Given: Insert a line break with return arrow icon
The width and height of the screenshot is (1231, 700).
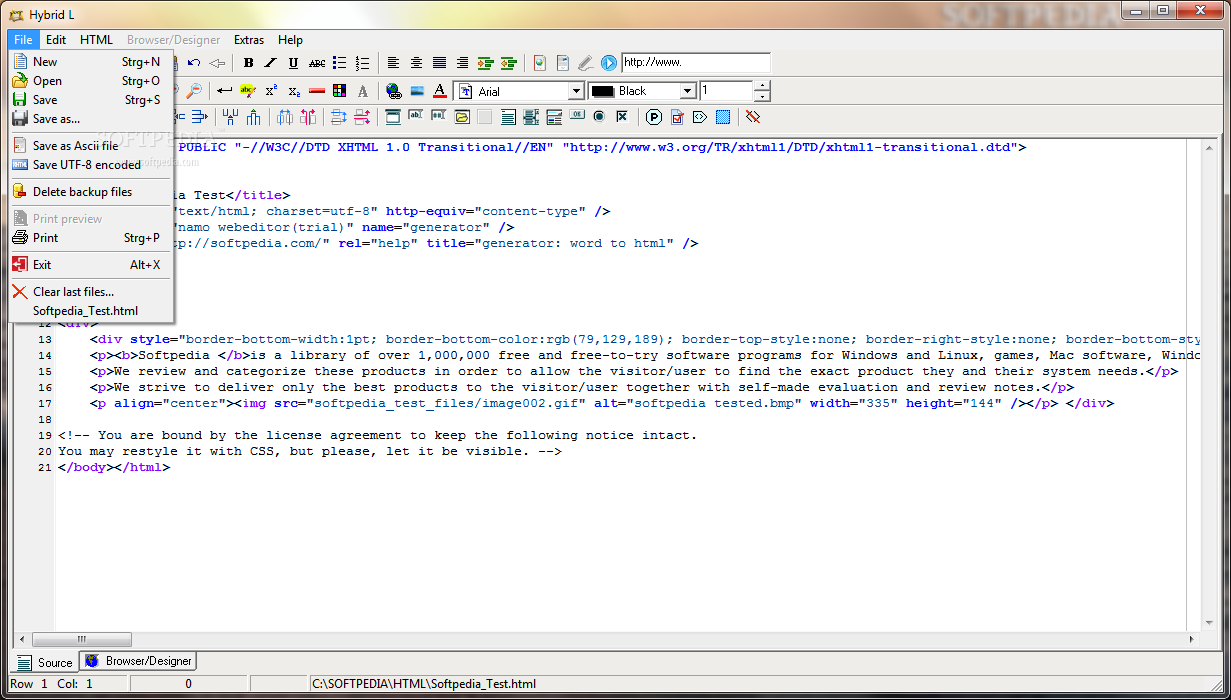Looking at the screenshot, I should [x=225, y=90].
